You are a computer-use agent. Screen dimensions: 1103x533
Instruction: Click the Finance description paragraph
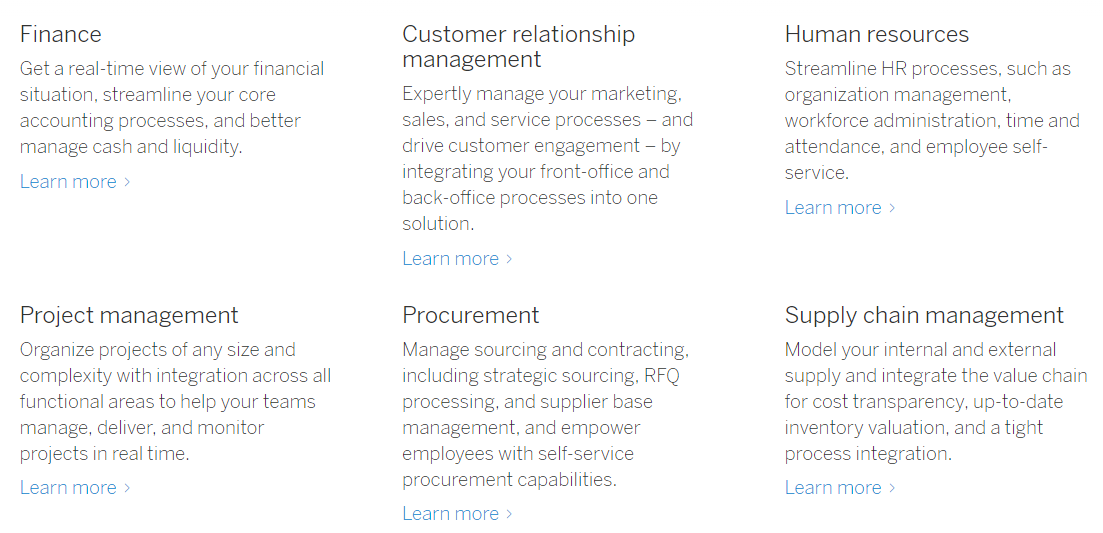pos(172,108)
